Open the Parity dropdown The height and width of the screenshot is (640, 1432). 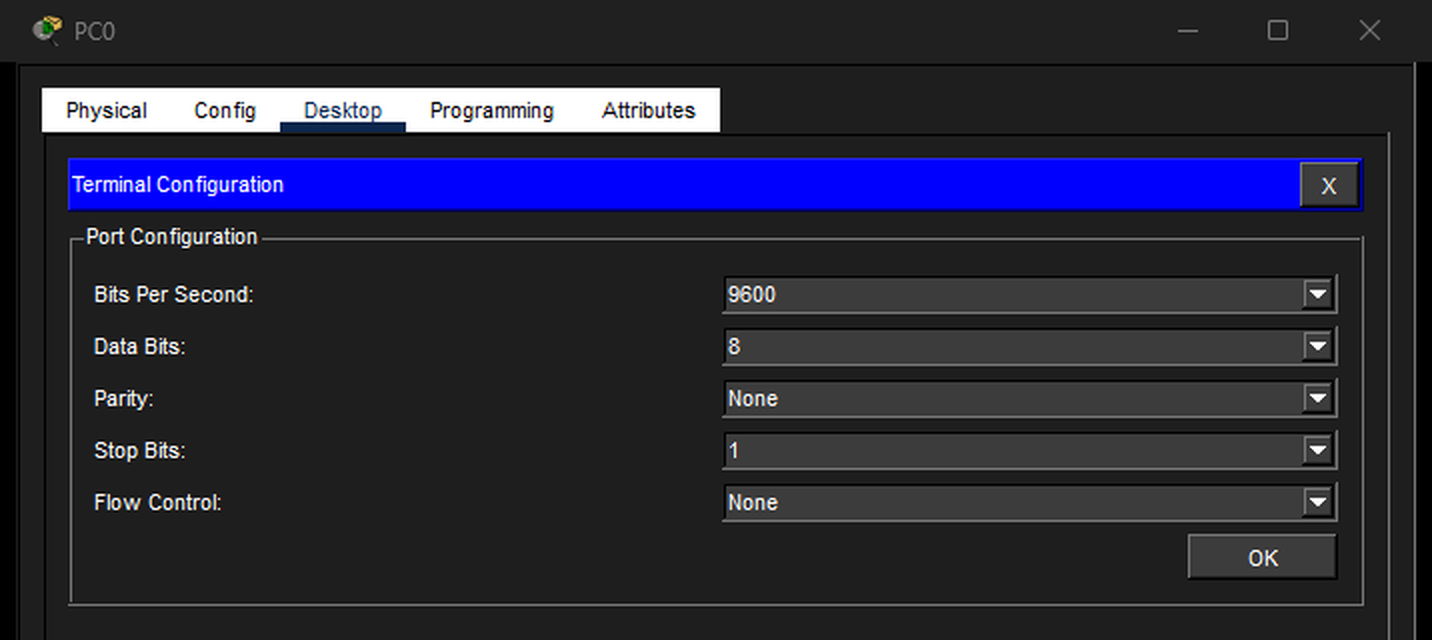click(x=1320, y=398)
